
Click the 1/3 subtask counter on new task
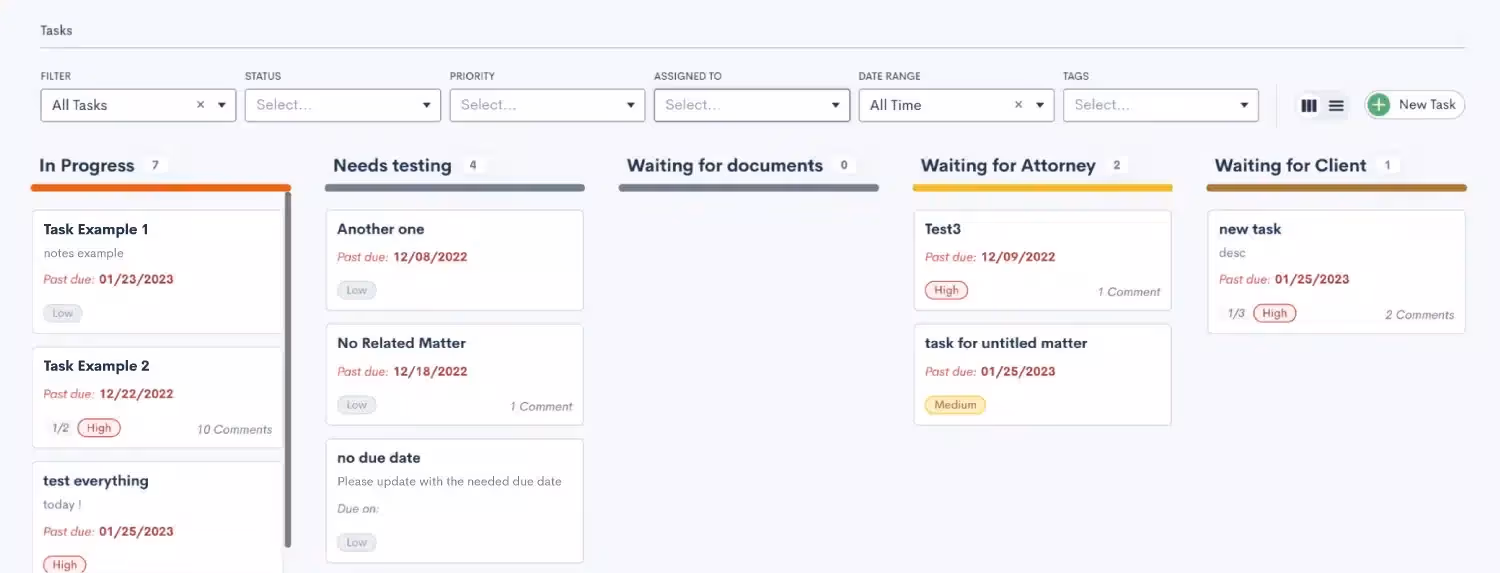pos(1236,313)
